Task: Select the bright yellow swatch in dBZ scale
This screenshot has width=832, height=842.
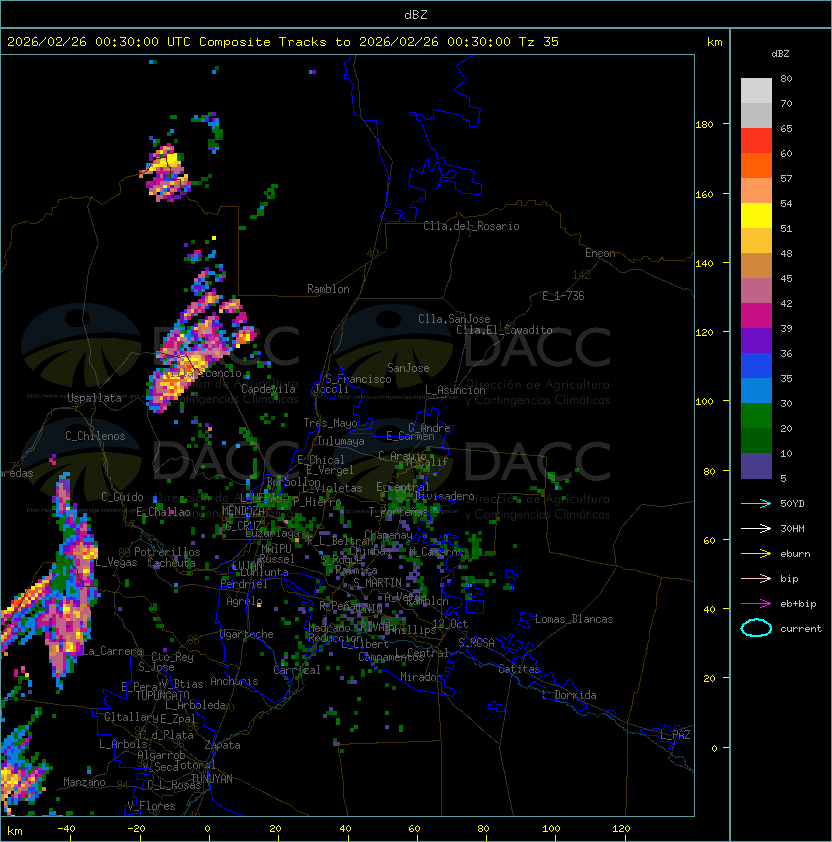Action: (756, 216)
